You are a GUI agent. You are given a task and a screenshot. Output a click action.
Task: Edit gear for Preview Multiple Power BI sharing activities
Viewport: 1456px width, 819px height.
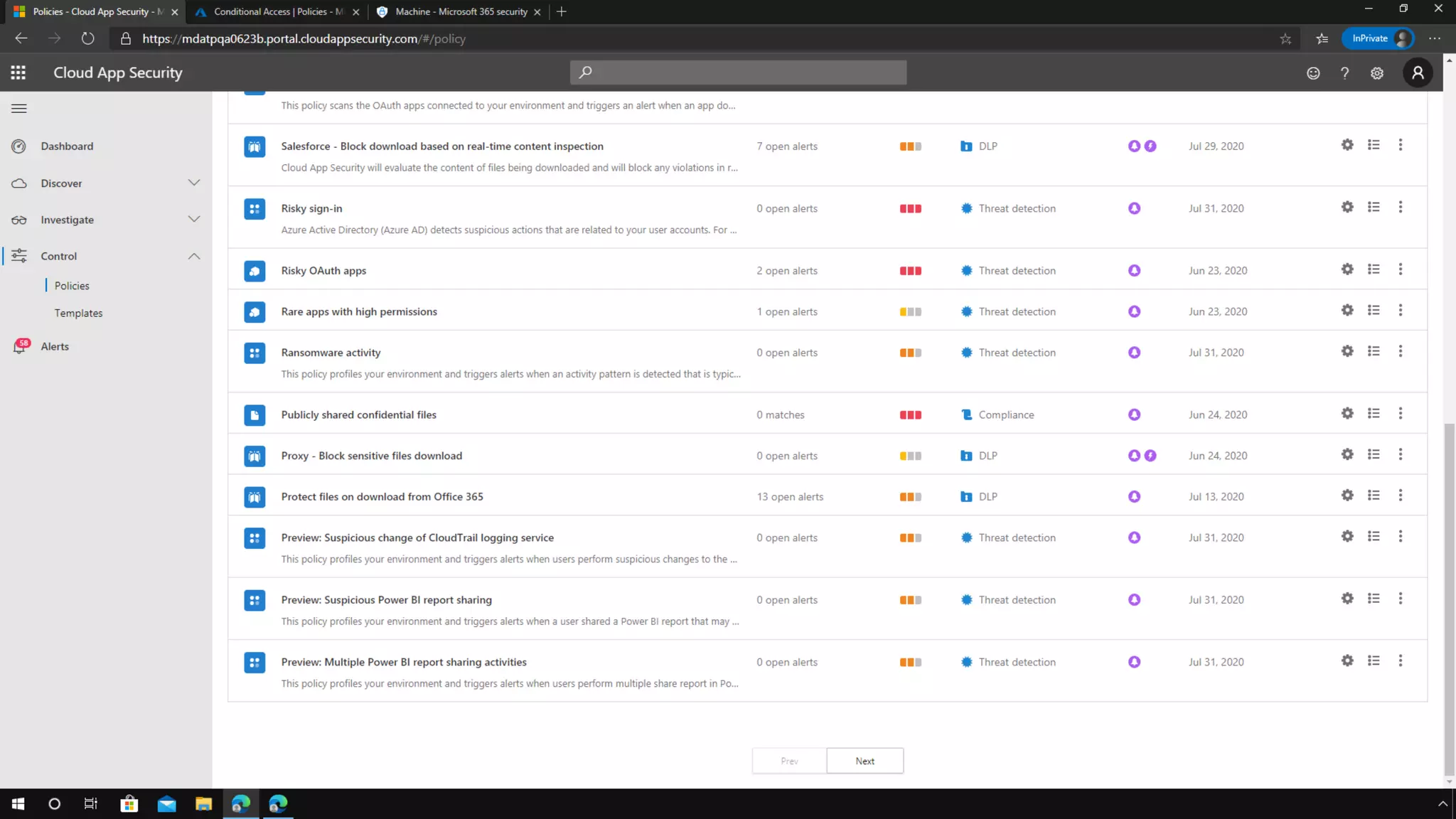click(1347, 660)
